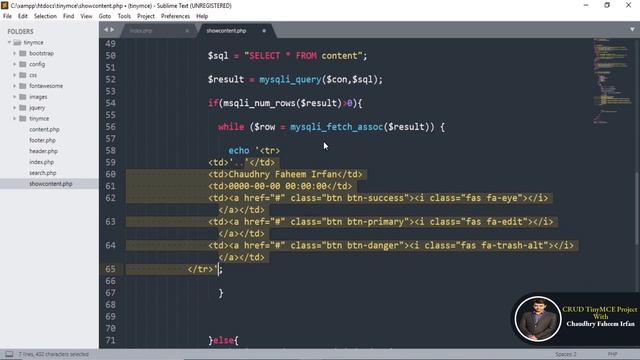Click the unsaved dot on showcontent.php tab
The image size is (640, 360).
coord(264,31)
